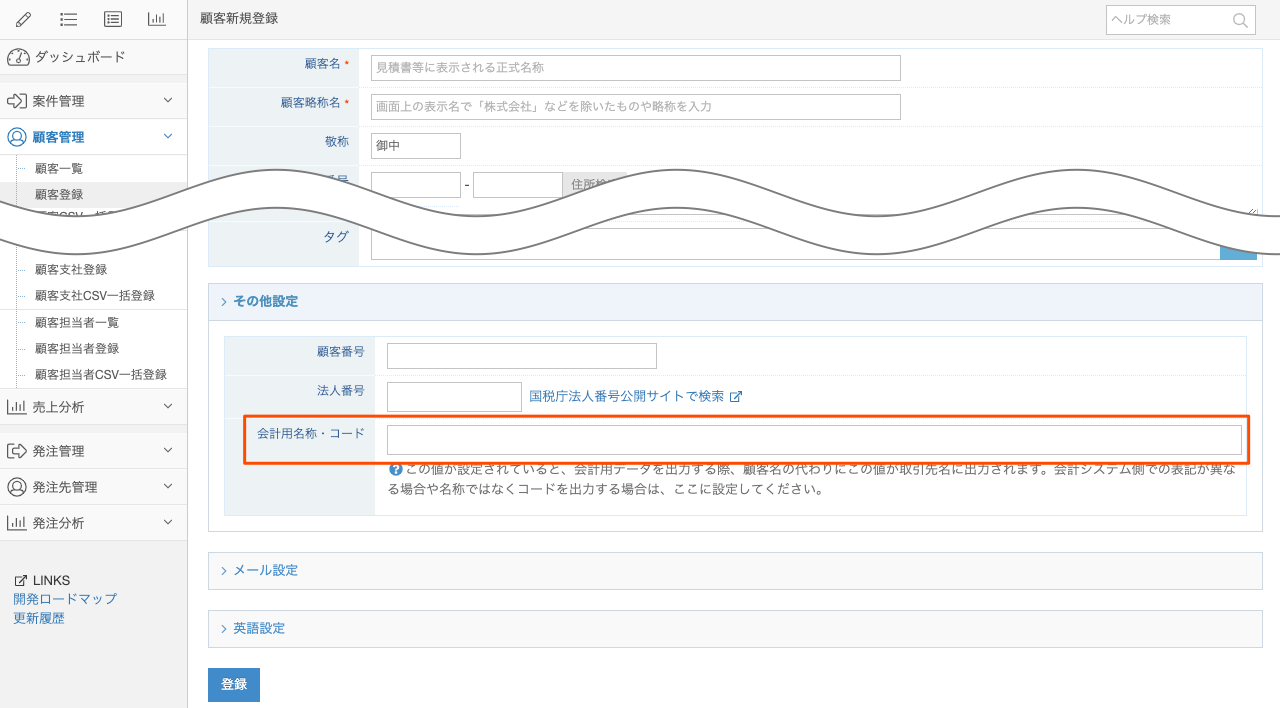Click the 顧客番号 input field

tap(522, 356)
